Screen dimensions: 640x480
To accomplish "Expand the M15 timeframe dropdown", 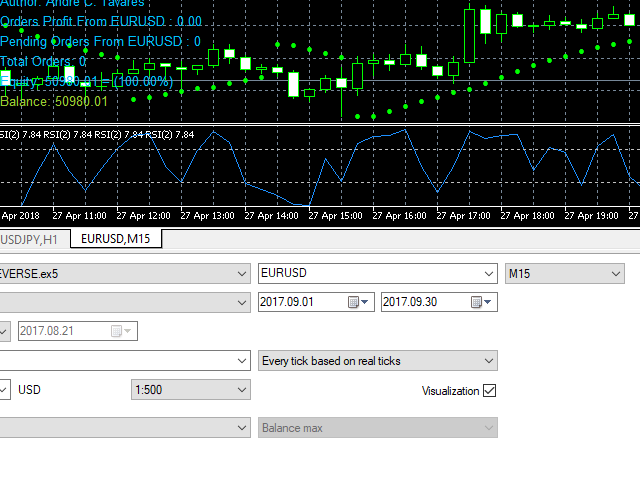I will 565,274.
